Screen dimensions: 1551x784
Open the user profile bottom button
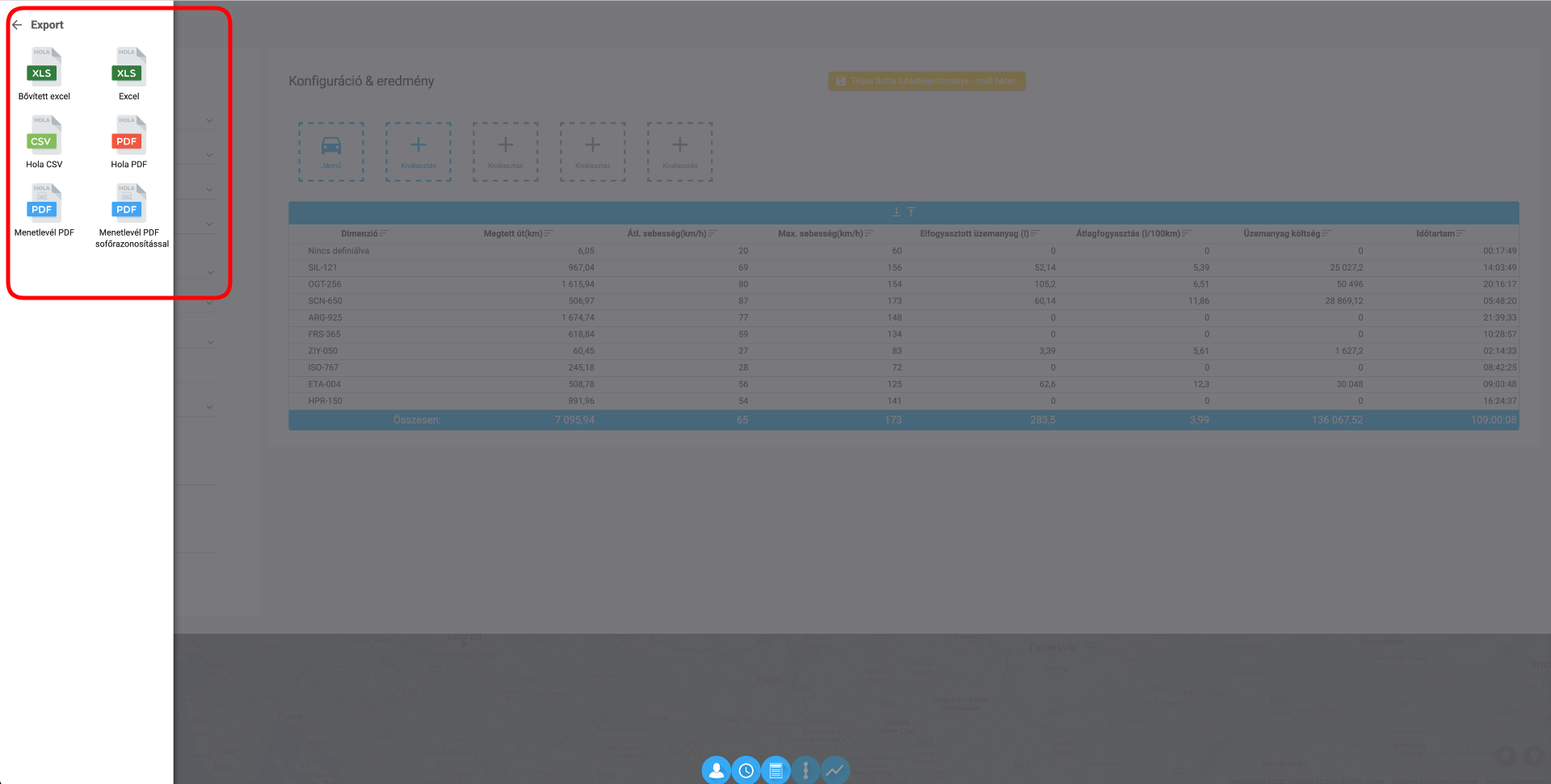(716, 770)
